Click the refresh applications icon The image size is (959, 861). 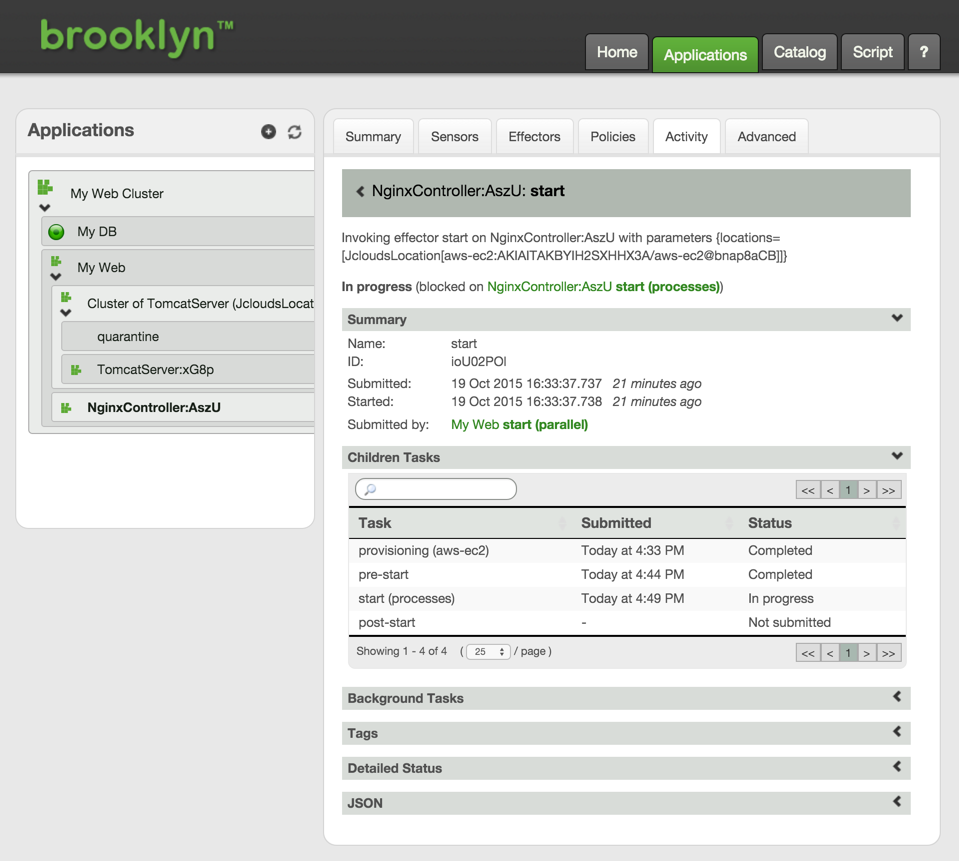(294, 132)
